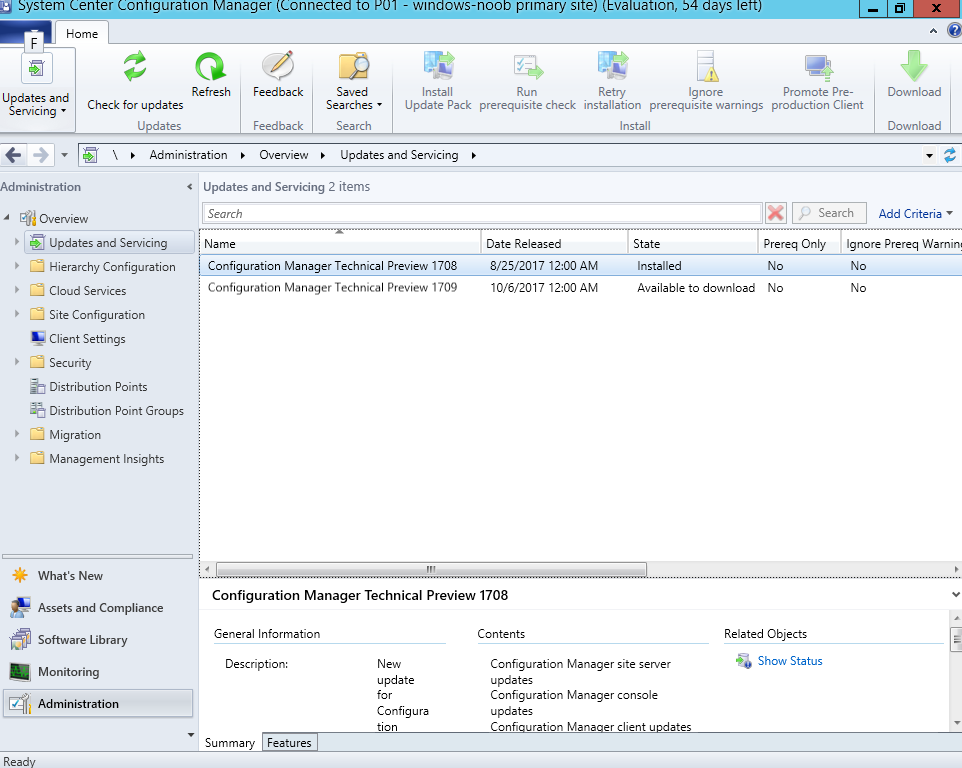Expand the Site Configuration node
962x768 pixels.
[17, 314]
